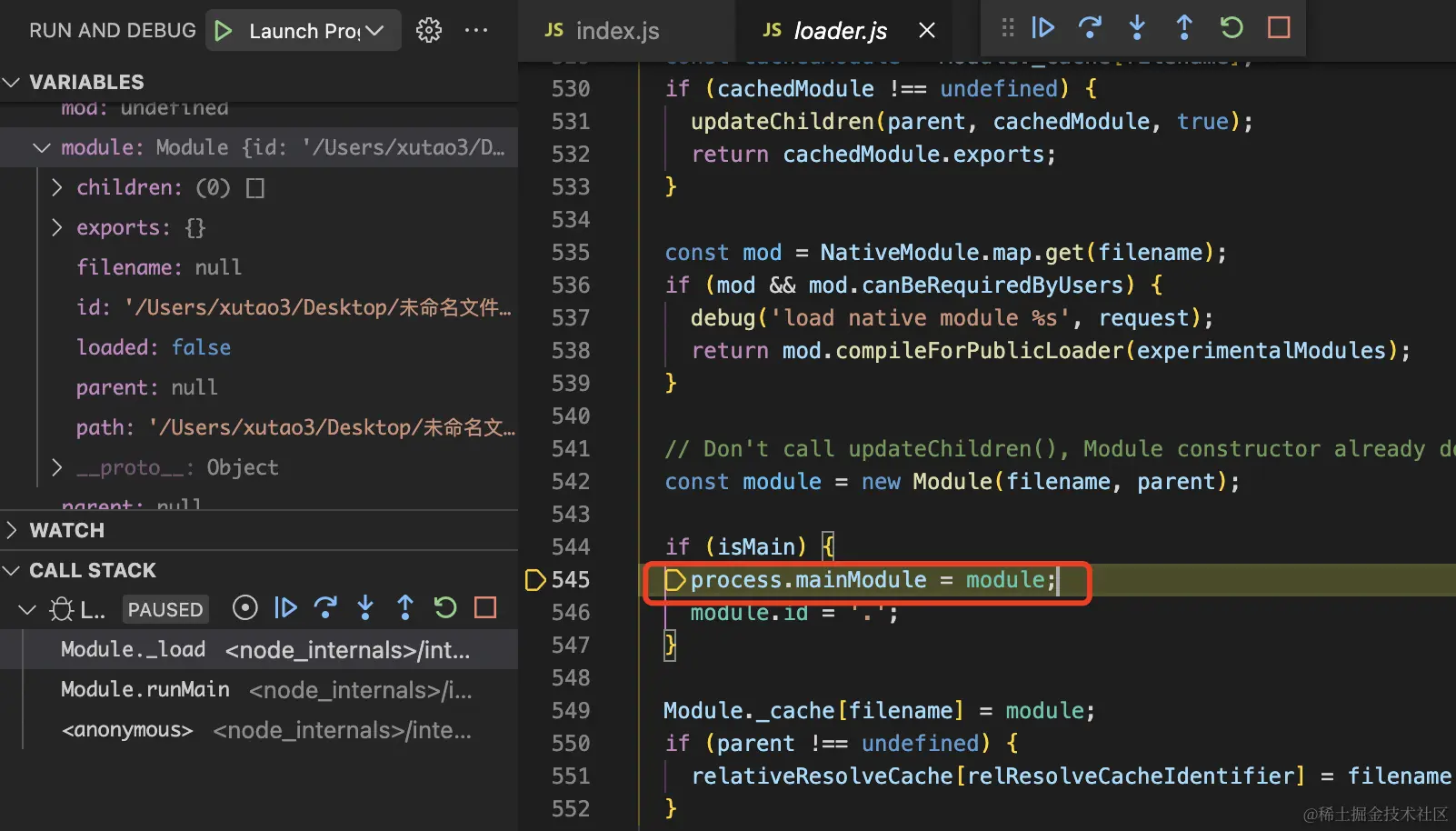
Task: Collapse the VARIABLES section
Action: (x=13, y=82)
